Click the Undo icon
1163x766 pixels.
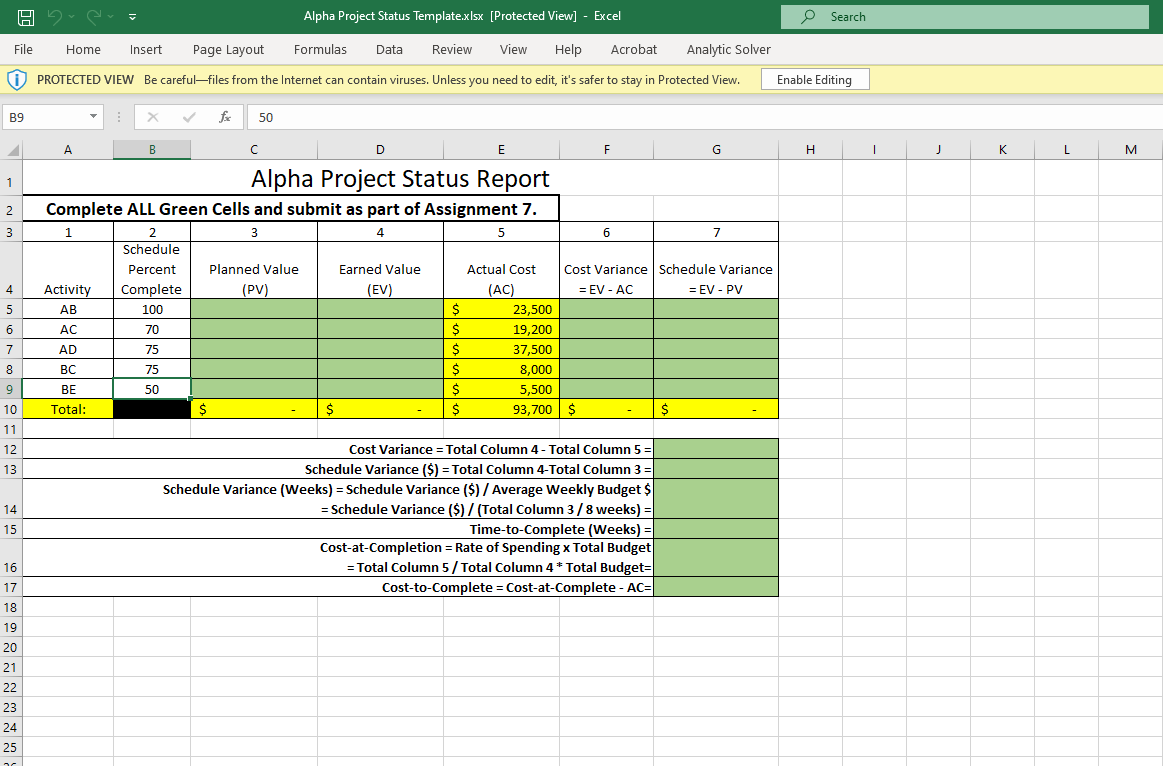click(57, 16)
